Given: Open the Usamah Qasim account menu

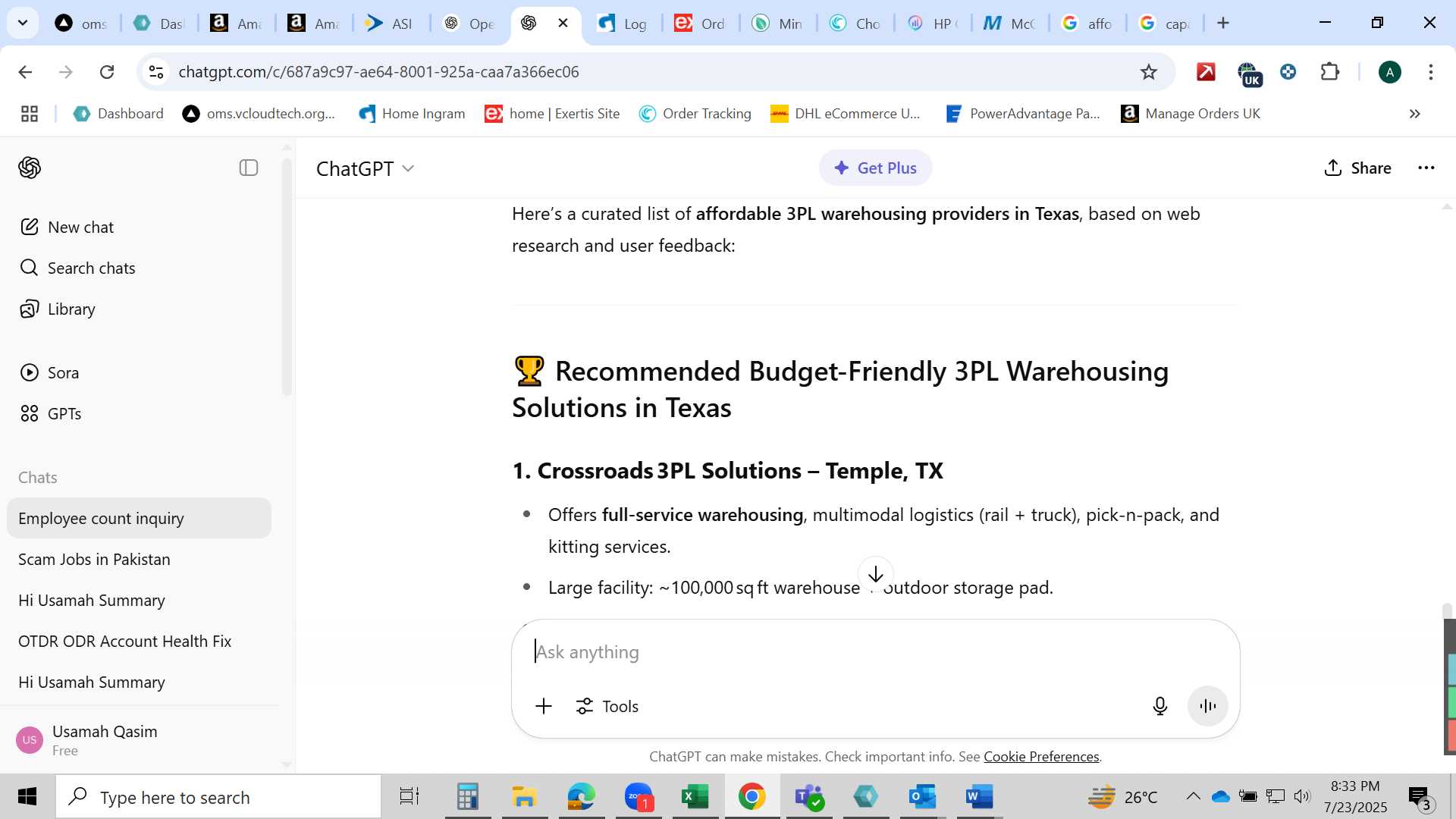Looking at the screenshot, I should tap(139, 740).
